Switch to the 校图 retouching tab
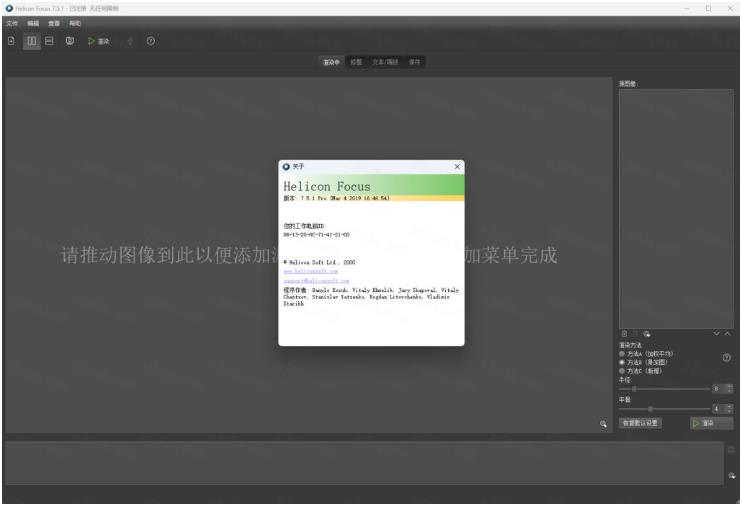This screenshot has height=506, width=742. (356, 62)
